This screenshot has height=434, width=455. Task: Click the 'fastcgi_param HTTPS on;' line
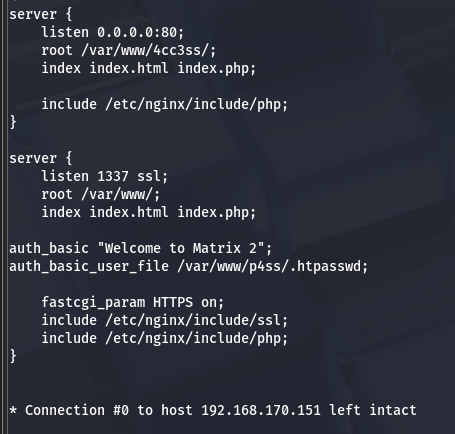pos(133,303)
